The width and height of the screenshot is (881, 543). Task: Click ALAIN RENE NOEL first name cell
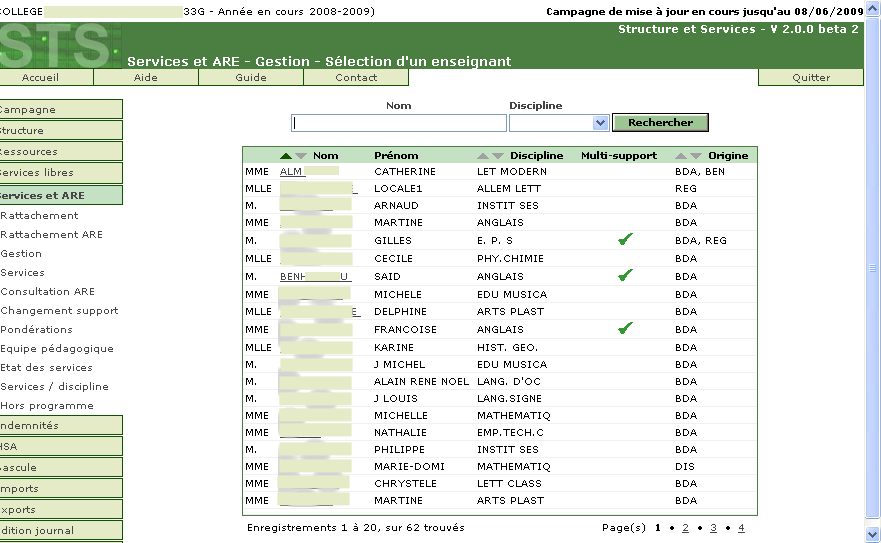point(421,382)
